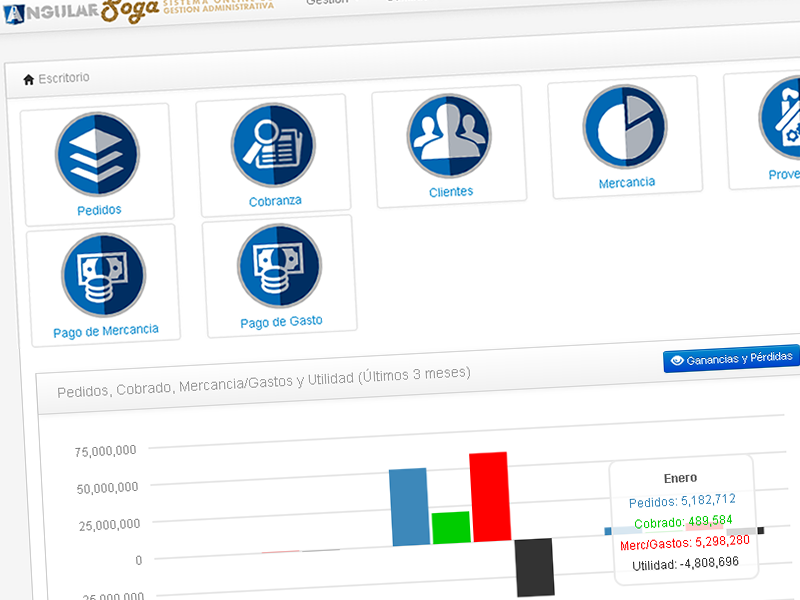Screen dimensions: 800x600
Task: Click the home icon beside Escritorio
Action: [28, 78]
